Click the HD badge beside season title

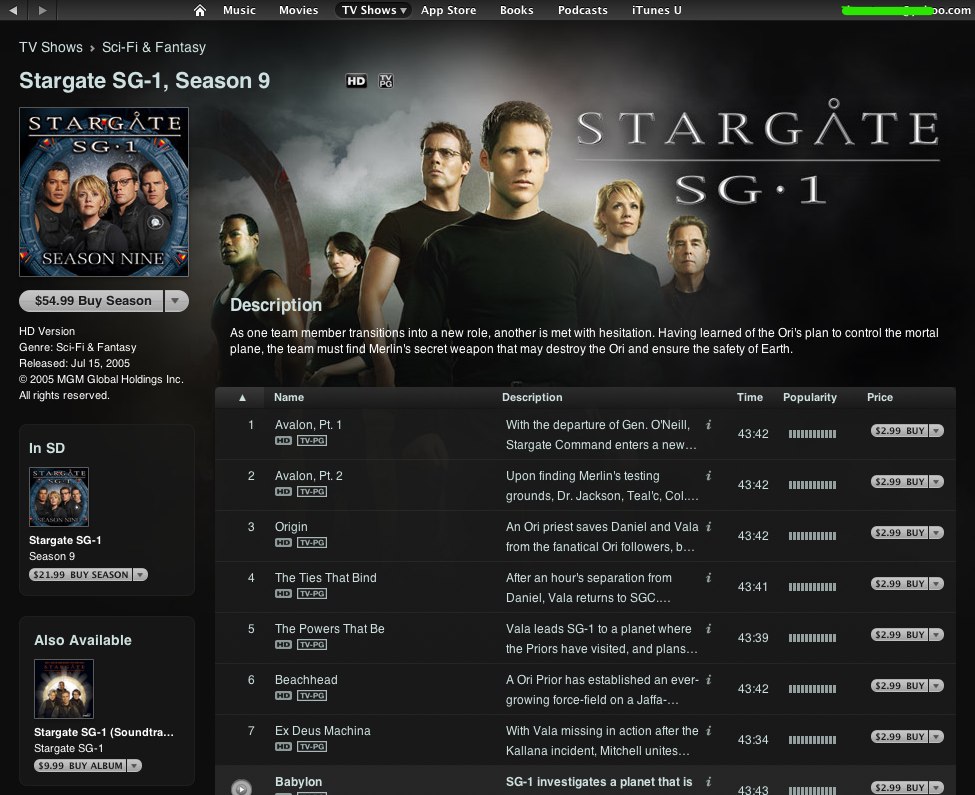356,81
